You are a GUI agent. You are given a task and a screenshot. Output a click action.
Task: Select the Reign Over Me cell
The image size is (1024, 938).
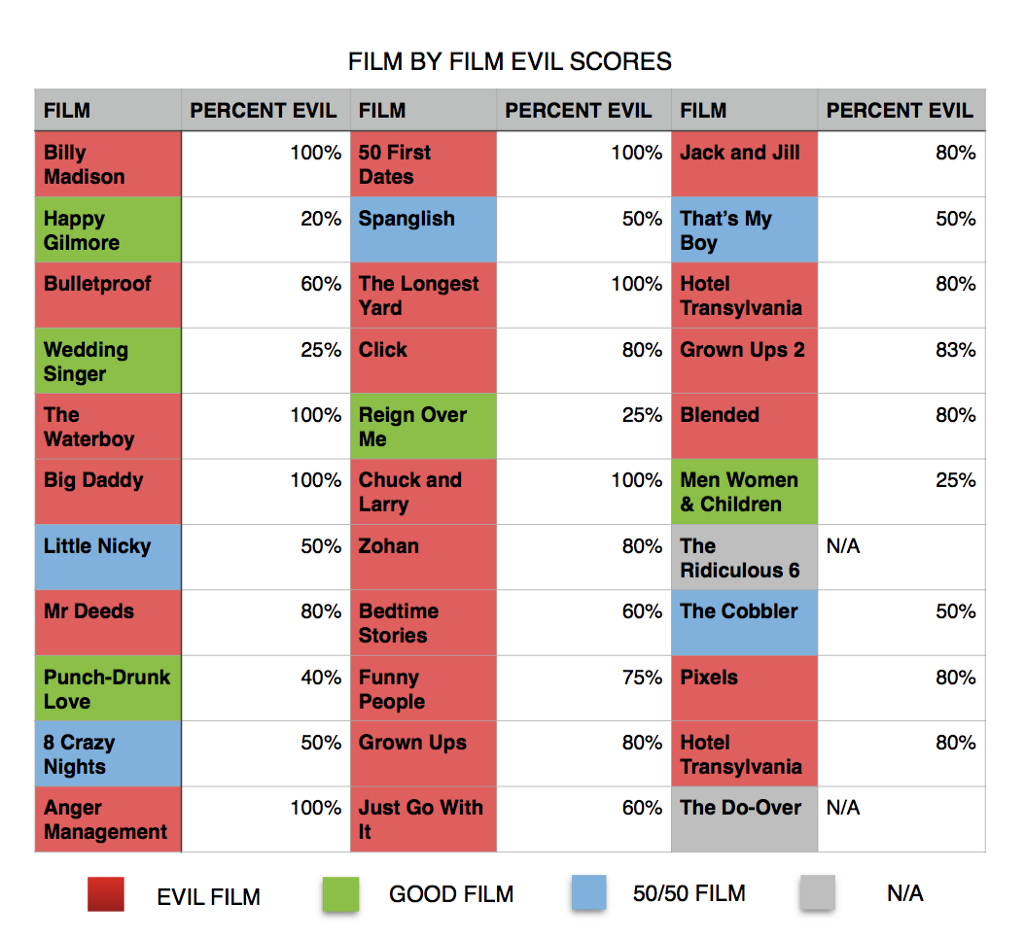pos(423,426)
